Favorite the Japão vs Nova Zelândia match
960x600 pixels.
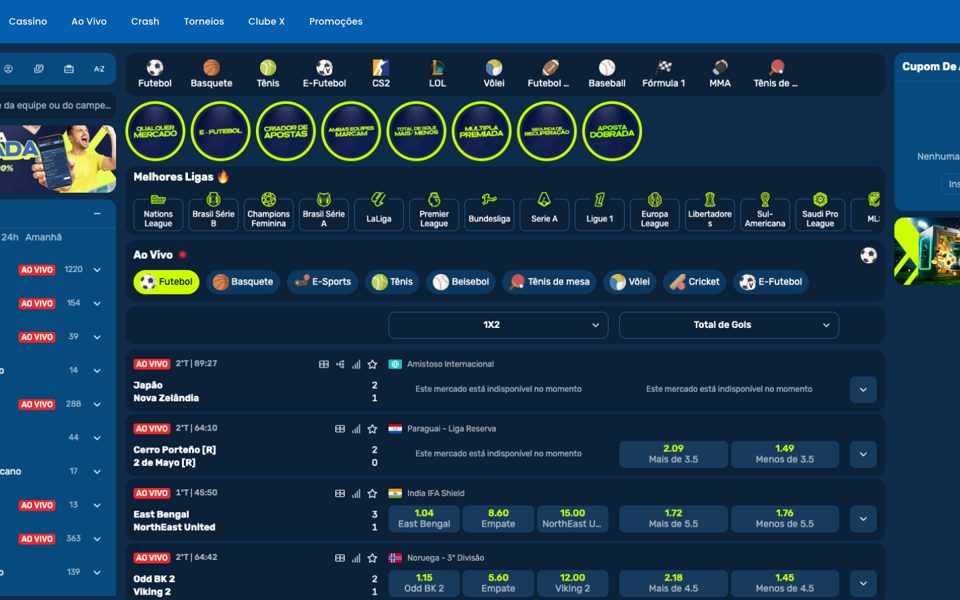(x=372, y=364)
